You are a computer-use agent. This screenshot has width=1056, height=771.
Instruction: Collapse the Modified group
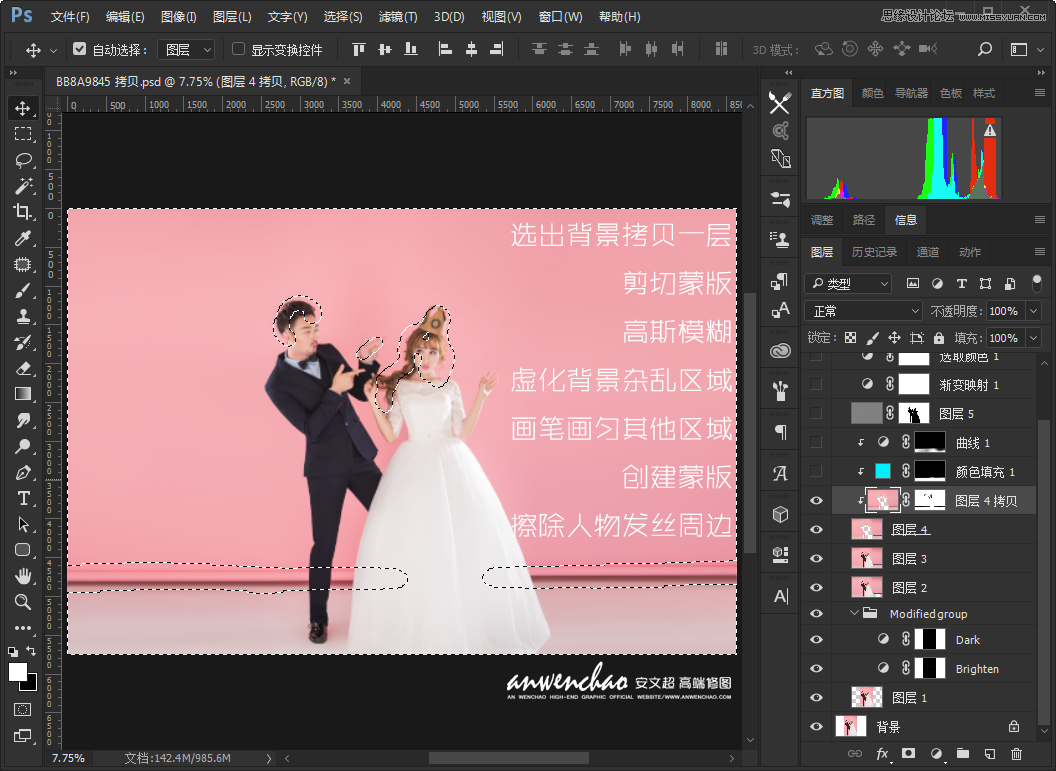[855, 613]
